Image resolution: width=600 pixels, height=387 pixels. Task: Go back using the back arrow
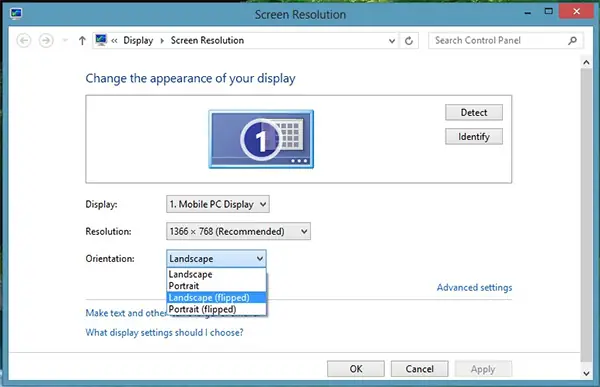24,40
